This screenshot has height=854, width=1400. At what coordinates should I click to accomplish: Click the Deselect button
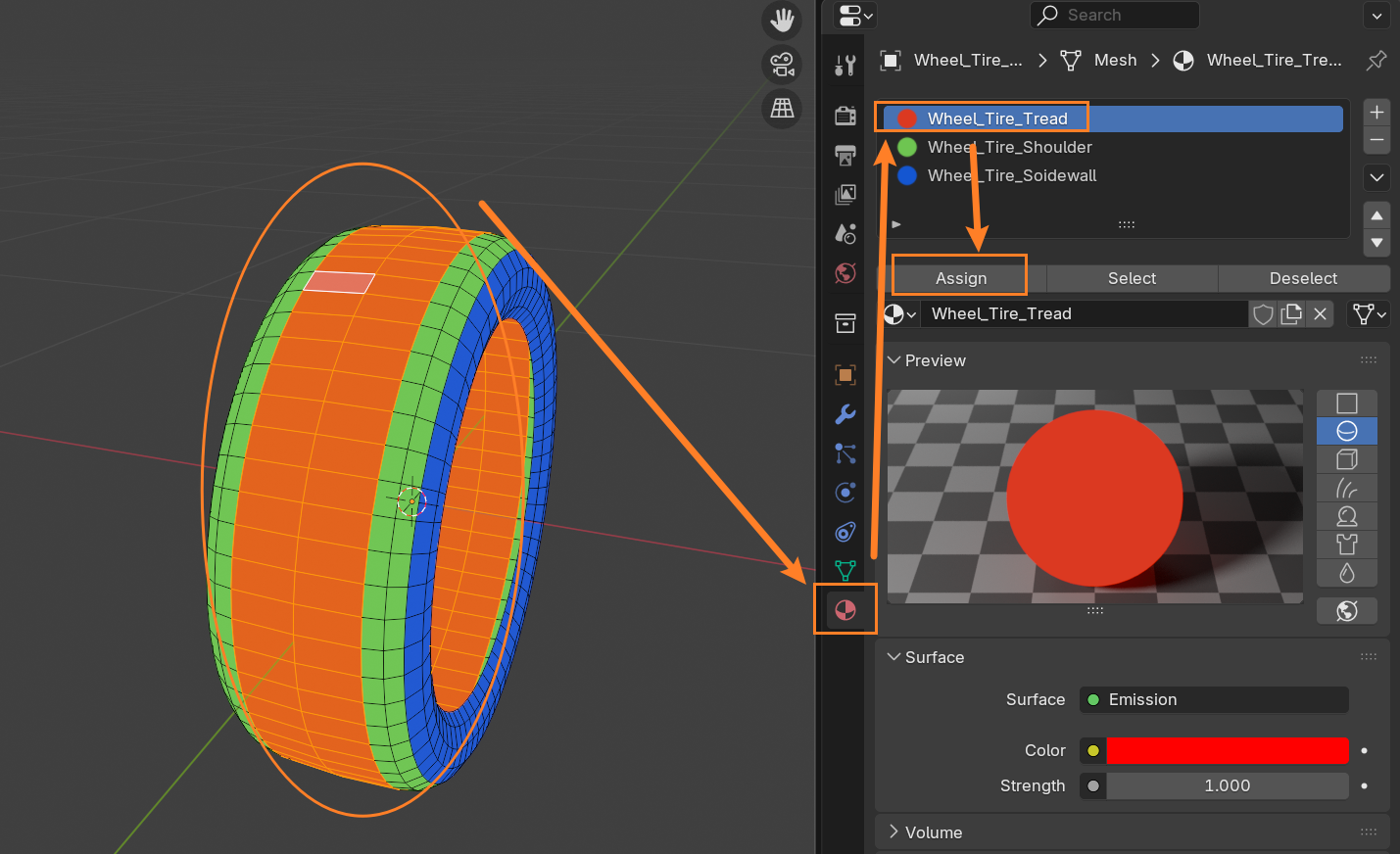[1302, 278]
